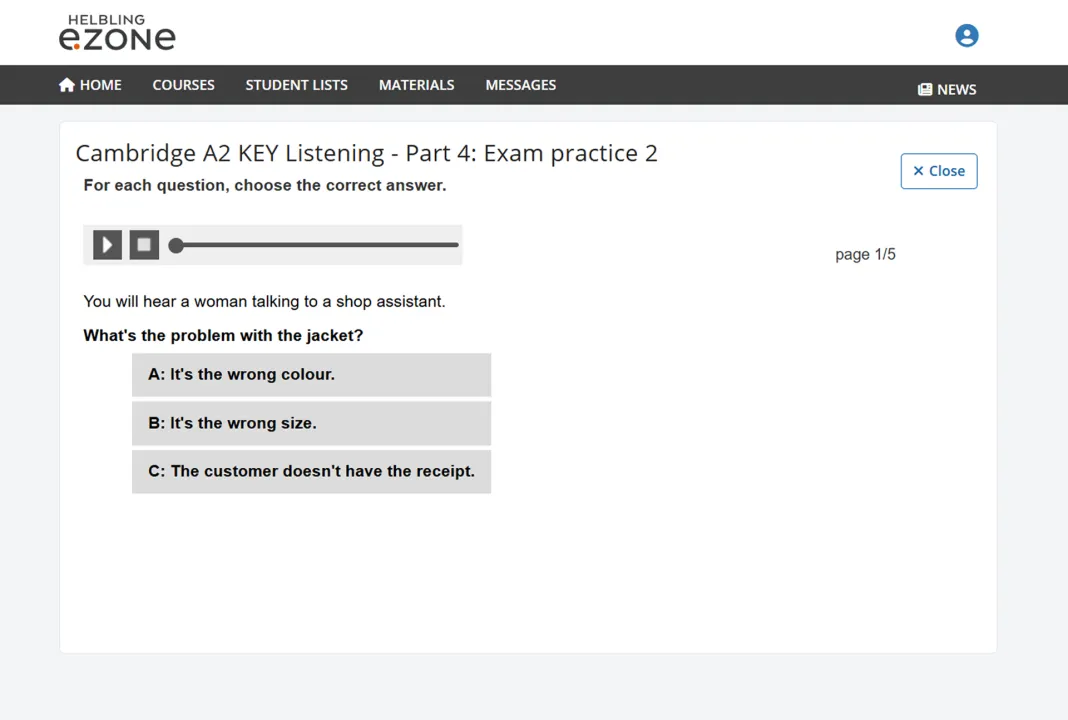Click the News newspaper icon
This screenshot has width=1068, height=720.
click(925, 90)
